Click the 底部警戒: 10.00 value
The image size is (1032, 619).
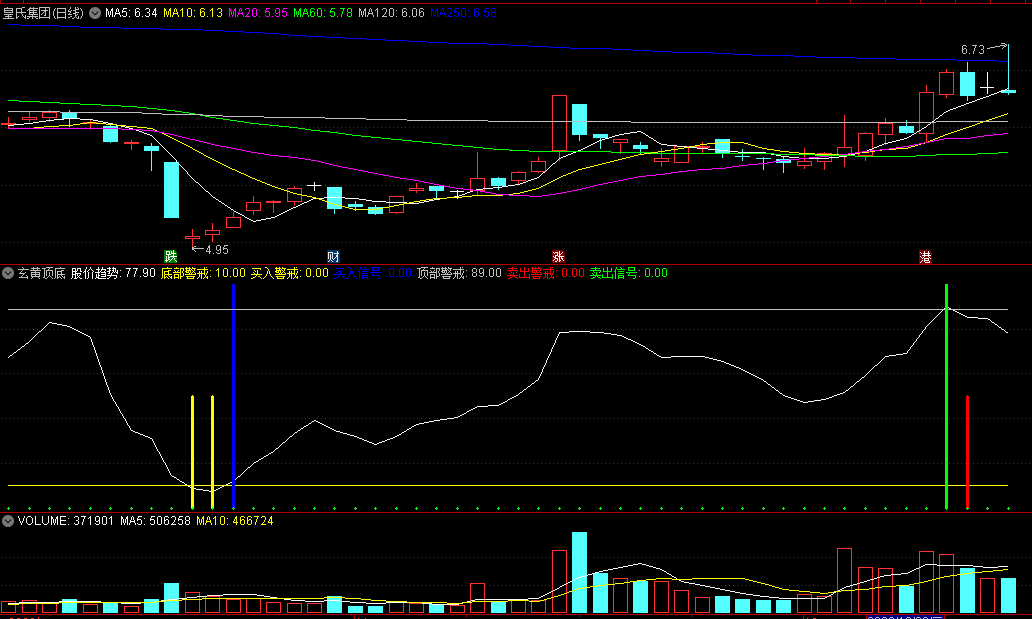click(x=203, y=273)
